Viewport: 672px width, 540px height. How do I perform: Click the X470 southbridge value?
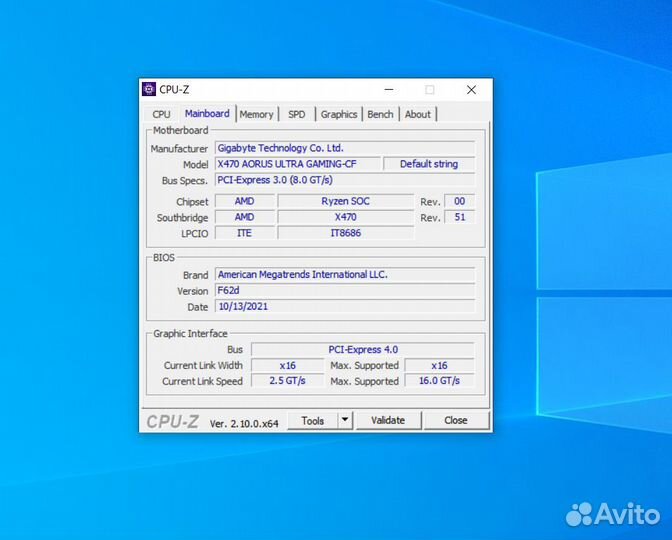345,217
